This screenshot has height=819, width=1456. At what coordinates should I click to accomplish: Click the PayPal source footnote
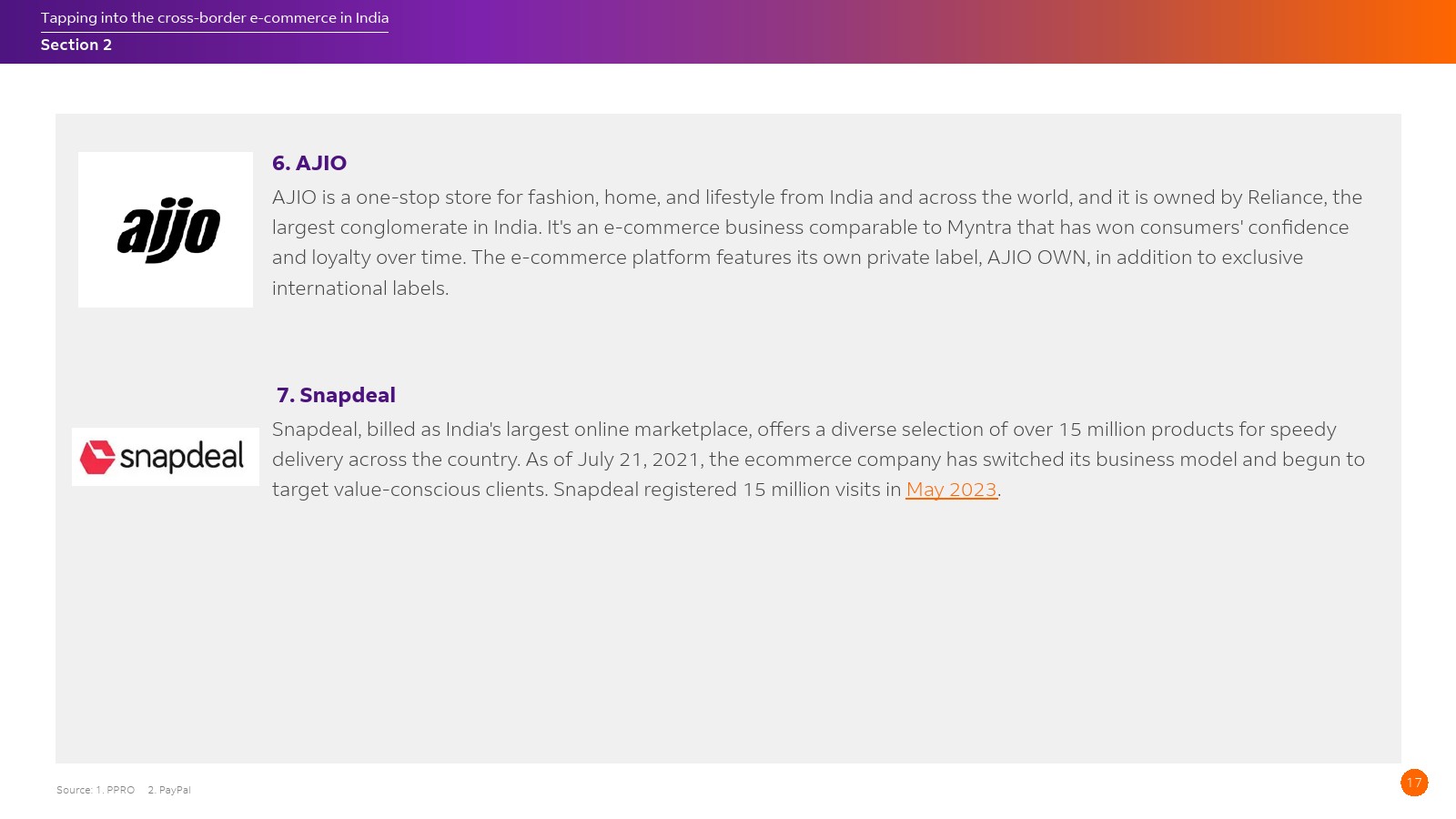coord(171,790)
